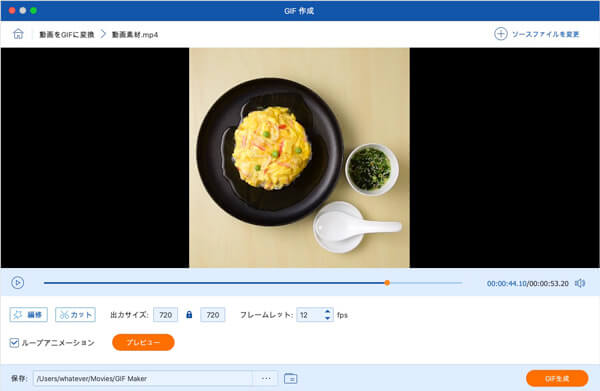
Task: Click the frame rate field showing 12
Action: [310, 315]
